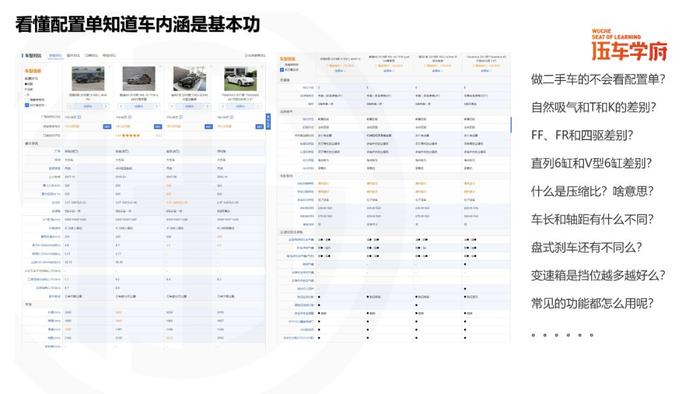Click the 压车学府 logo

point(629,46)
